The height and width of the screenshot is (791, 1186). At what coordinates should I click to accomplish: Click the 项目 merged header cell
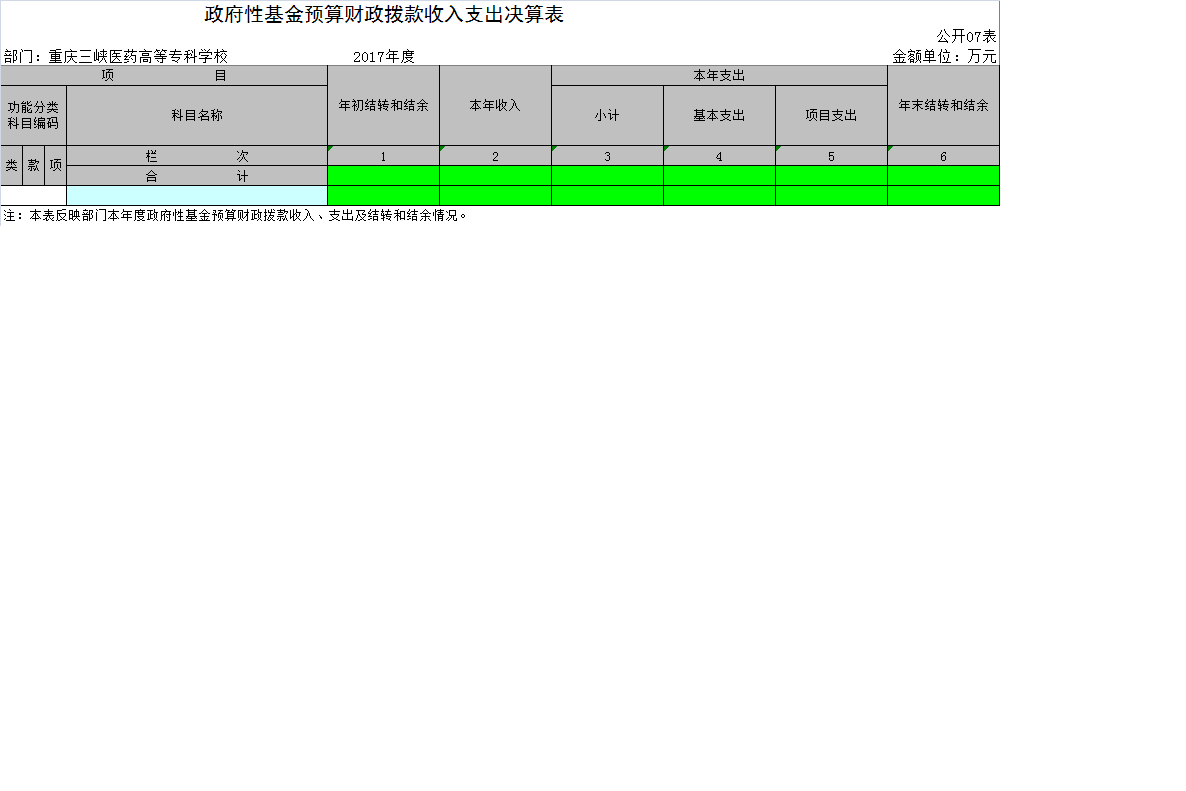pos(164,75)
